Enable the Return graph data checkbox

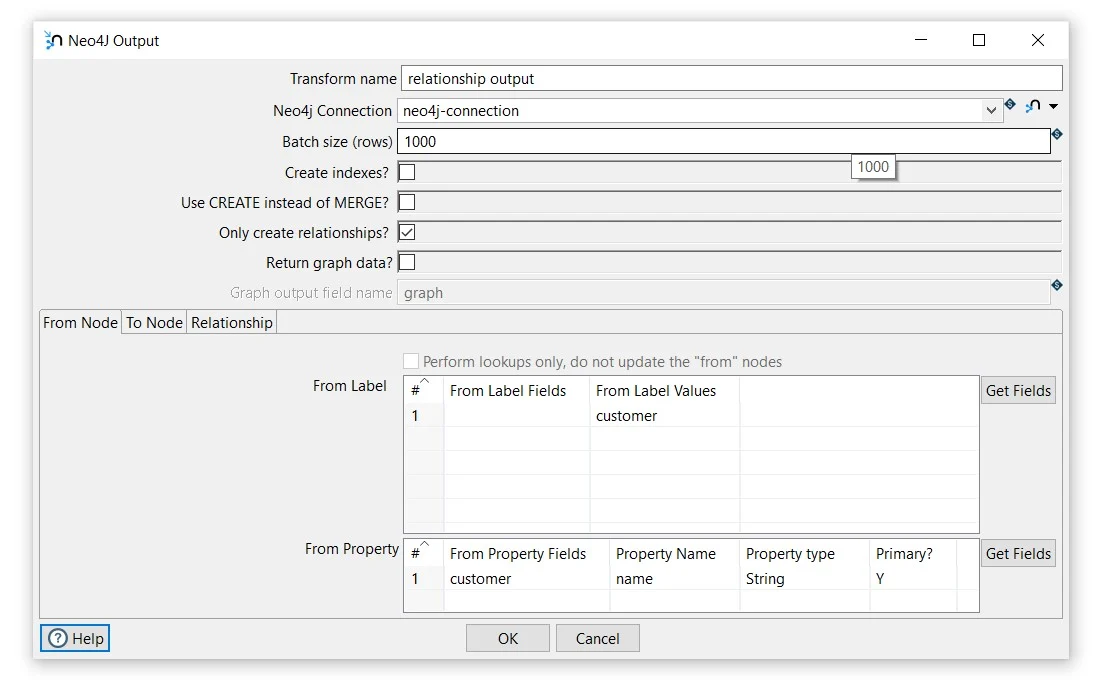407,263
